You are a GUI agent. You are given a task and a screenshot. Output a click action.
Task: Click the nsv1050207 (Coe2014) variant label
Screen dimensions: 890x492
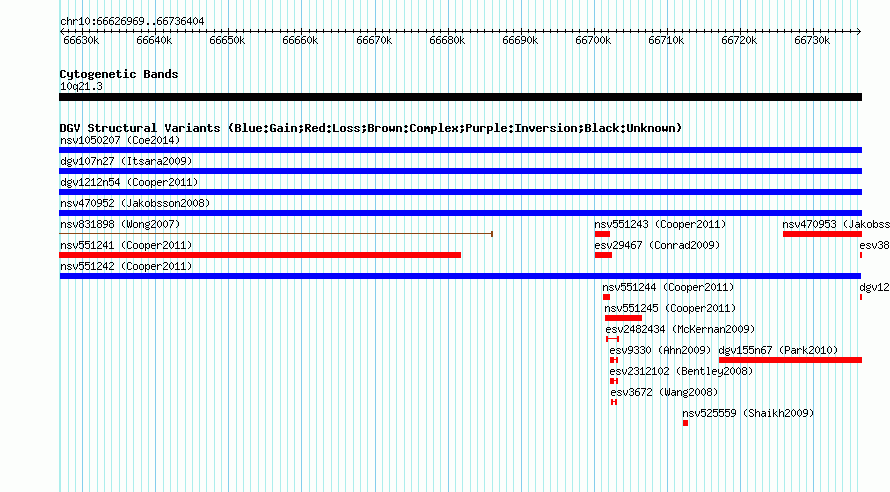(120, 140)
